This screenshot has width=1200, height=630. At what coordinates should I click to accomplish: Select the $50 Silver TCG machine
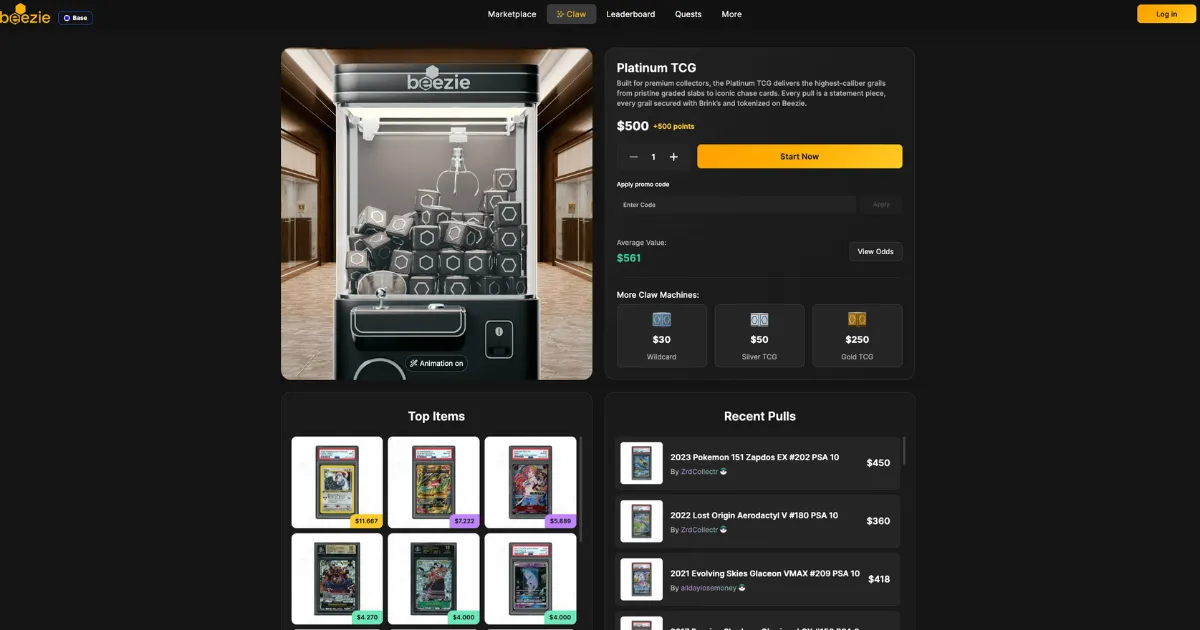point(759,335)
